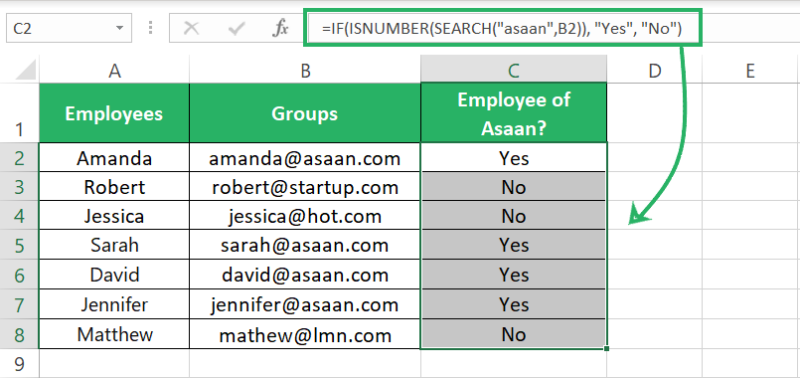This screenshot has height=378, width=800.
Task: Select the cell containing Jessica
Action: tap(114, 216)
